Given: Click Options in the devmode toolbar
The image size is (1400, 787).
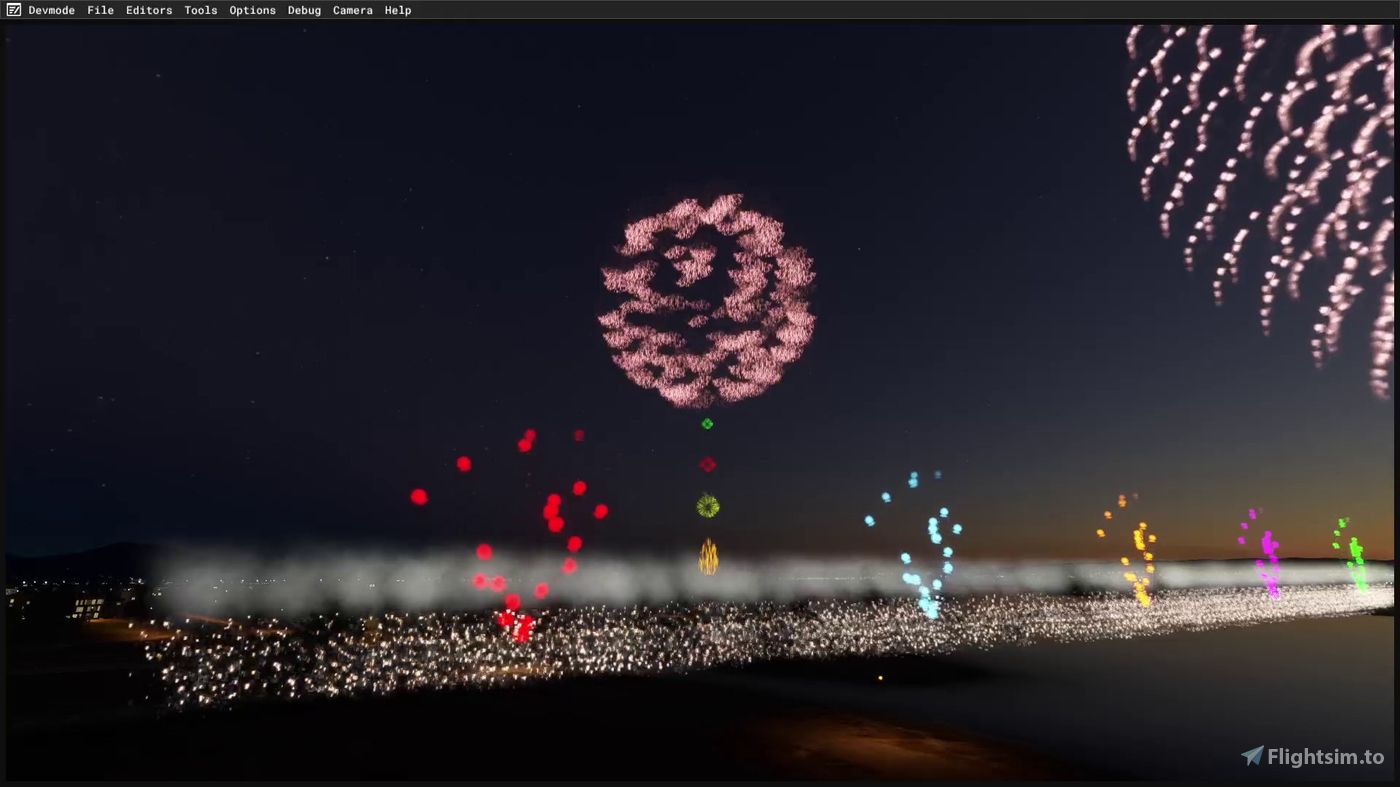Looking at the screenshot, I should pyautogui.click(x=252, y=10).
